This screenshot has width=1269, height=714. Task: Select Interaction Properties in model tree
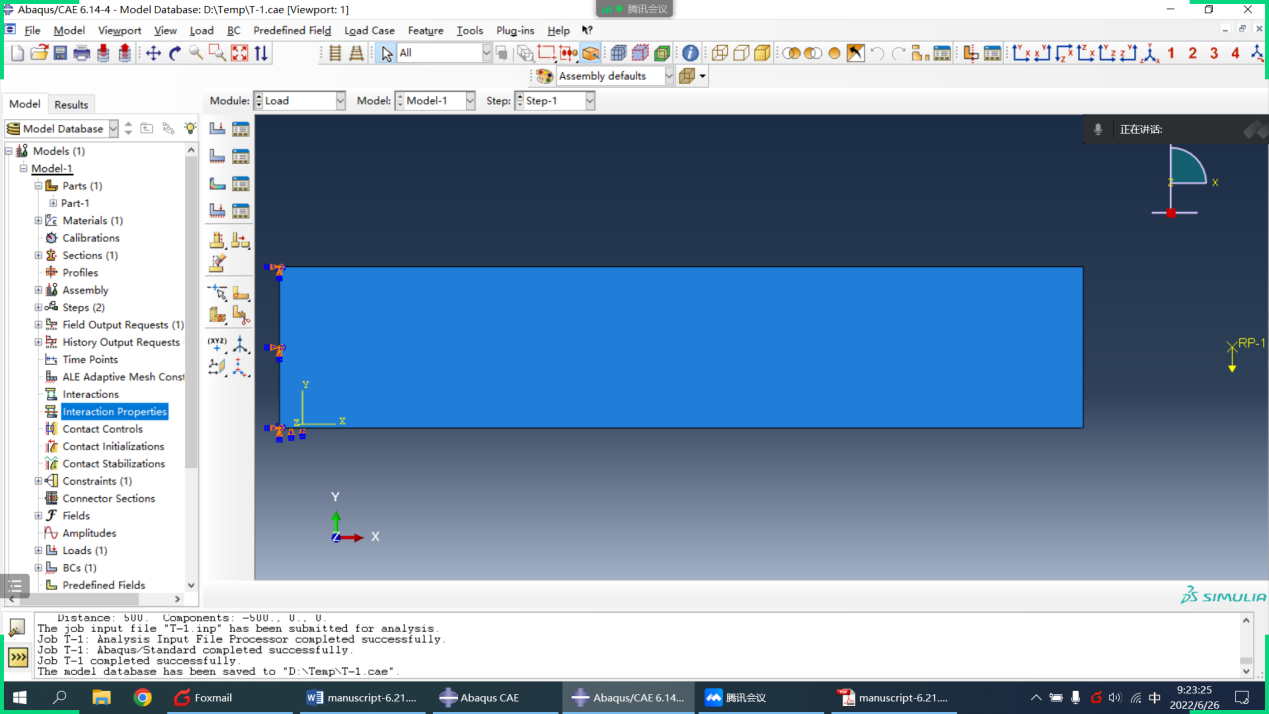(x=114, y=412)
